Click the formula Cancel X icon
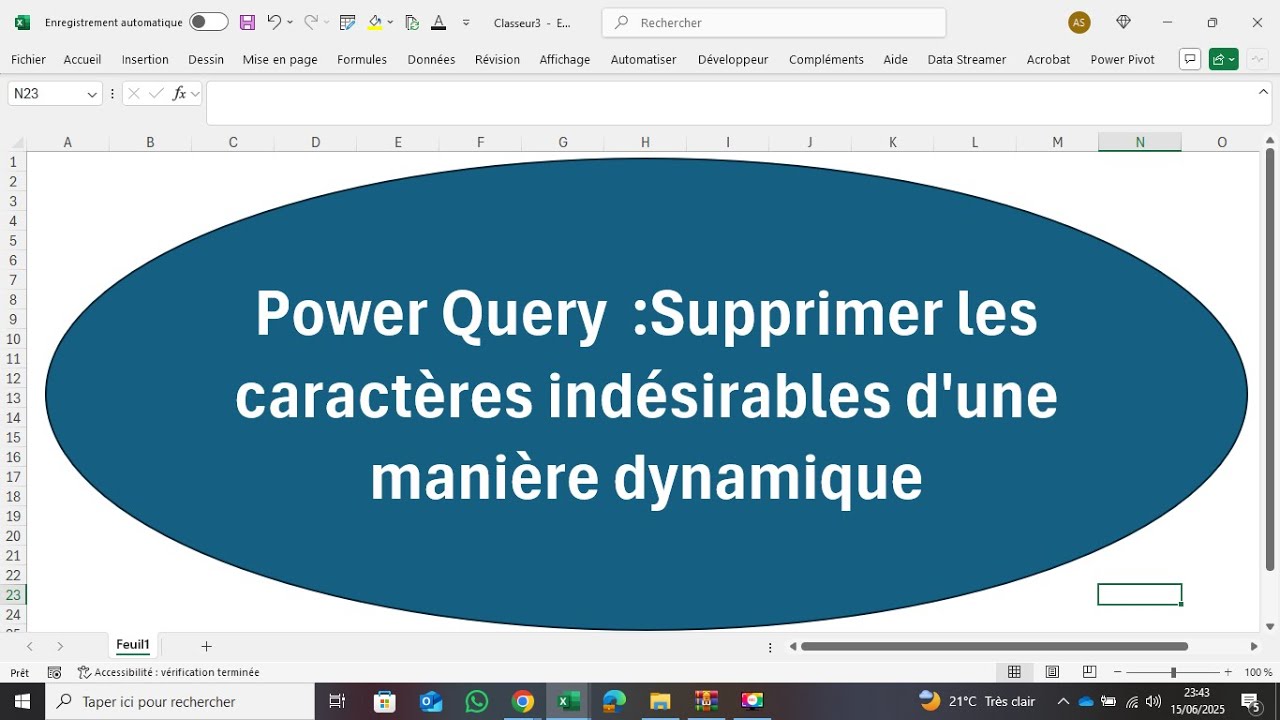The image size is (1280, 720). click(x=133, y=93)
